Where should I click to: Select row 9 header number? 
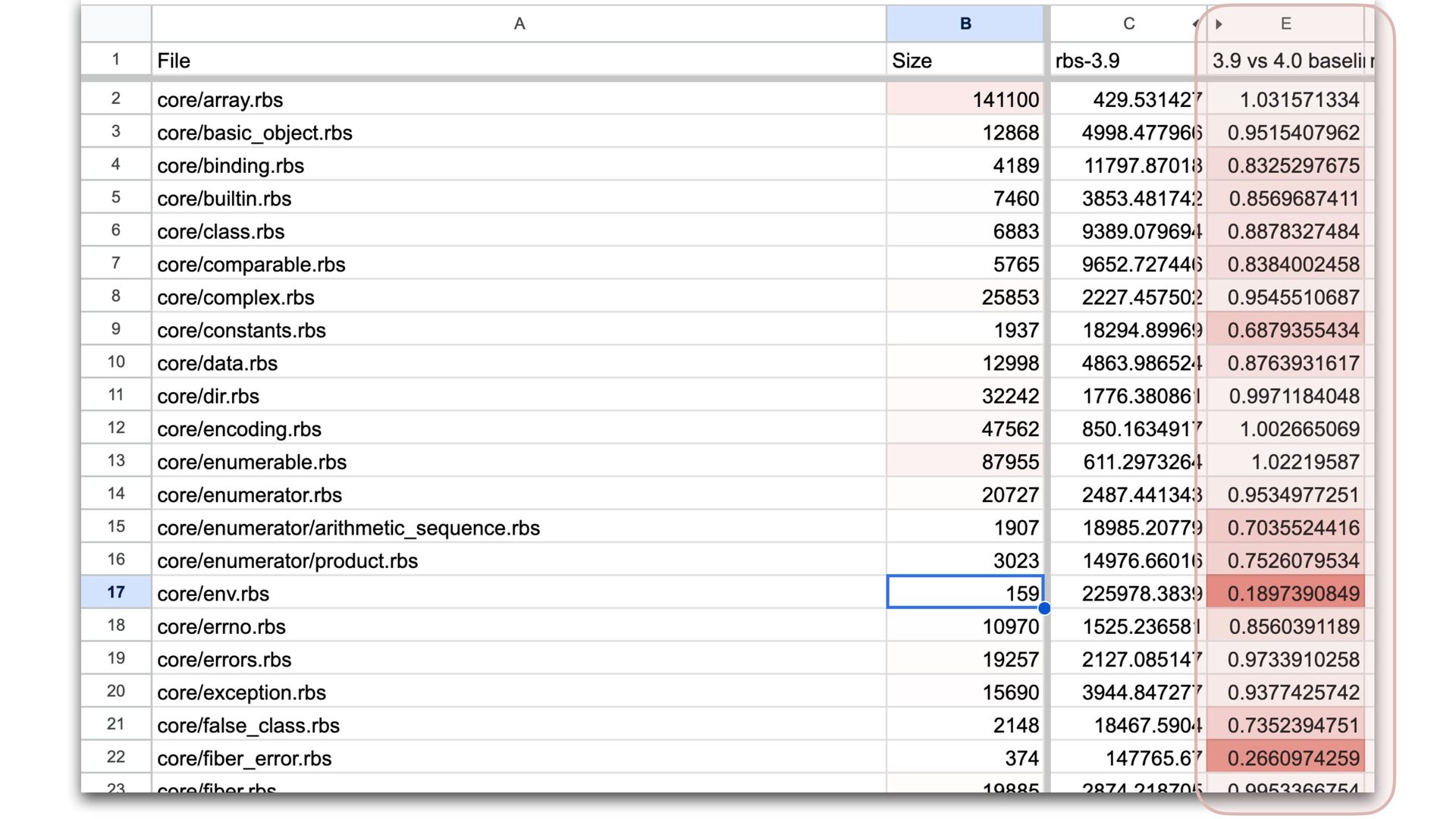[x=116, y=329]
